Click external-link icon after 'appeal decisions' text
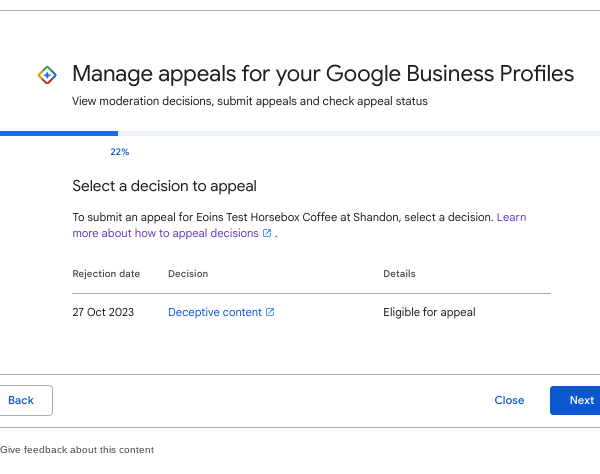 tap(267, 234)
